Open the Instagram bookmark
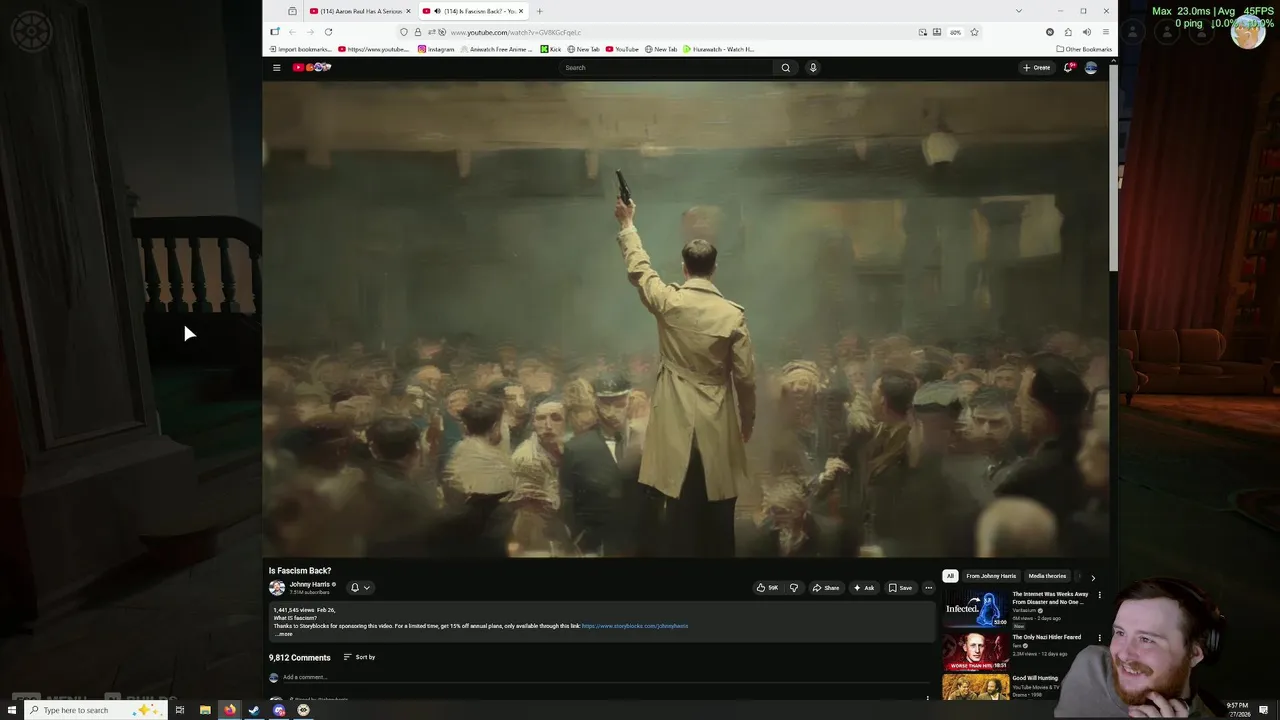1280x720 pixels. [436, 49]
